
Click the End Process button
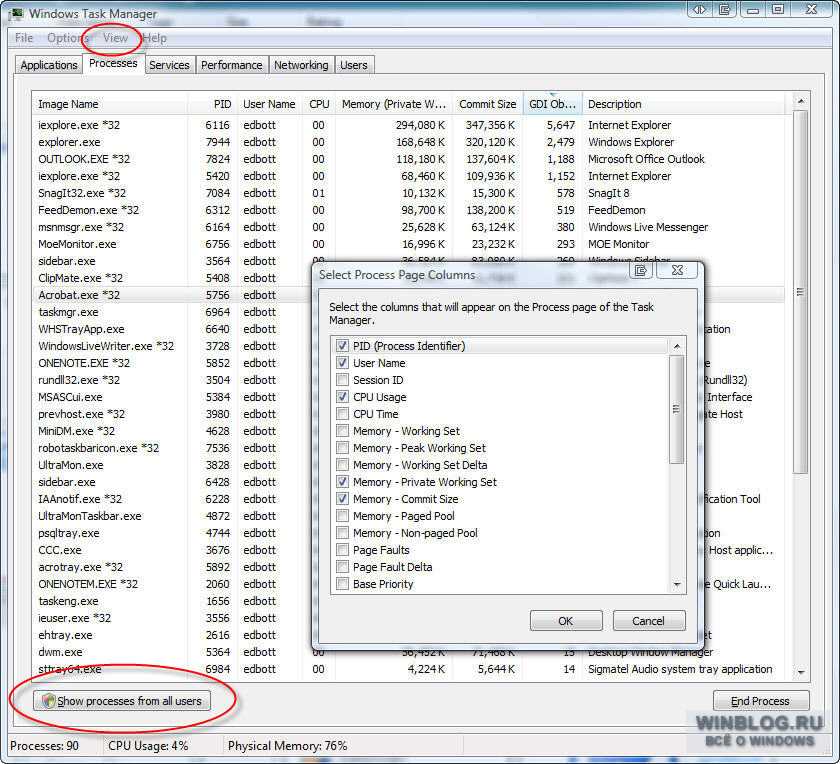[760, 701]
